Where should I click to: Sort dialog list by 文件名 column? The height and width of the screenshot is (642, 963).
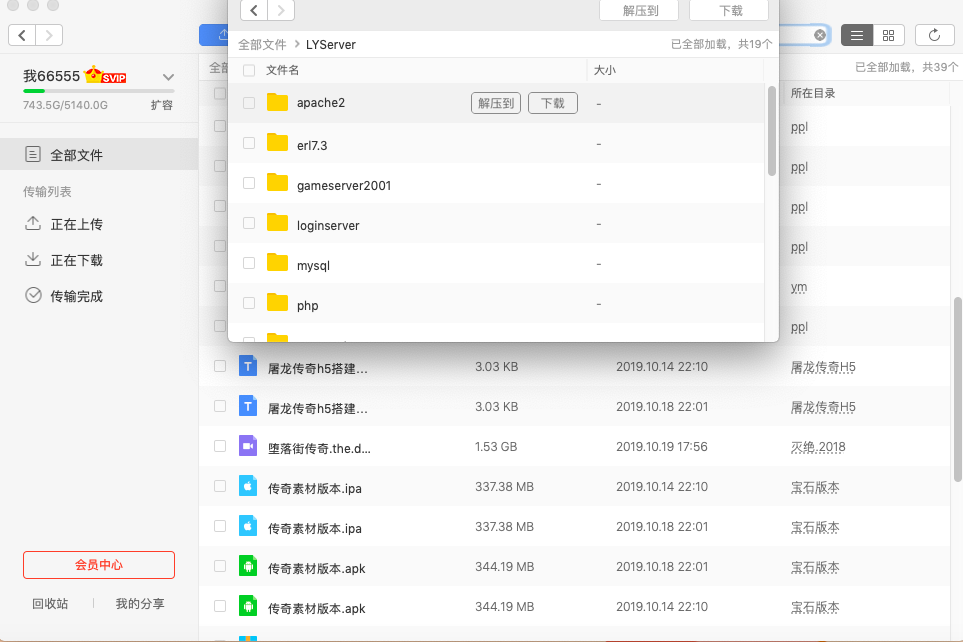pos(283,71)
